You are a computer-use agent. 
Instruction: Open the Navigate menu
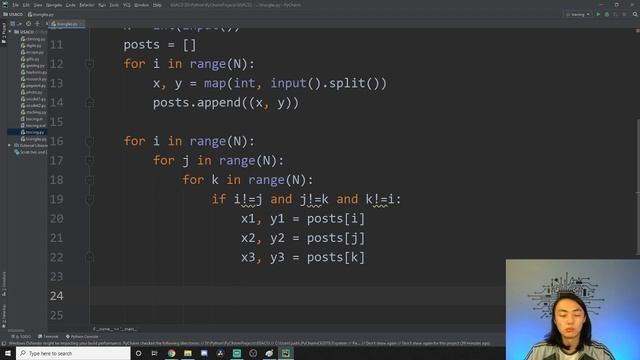coord(54,5)
